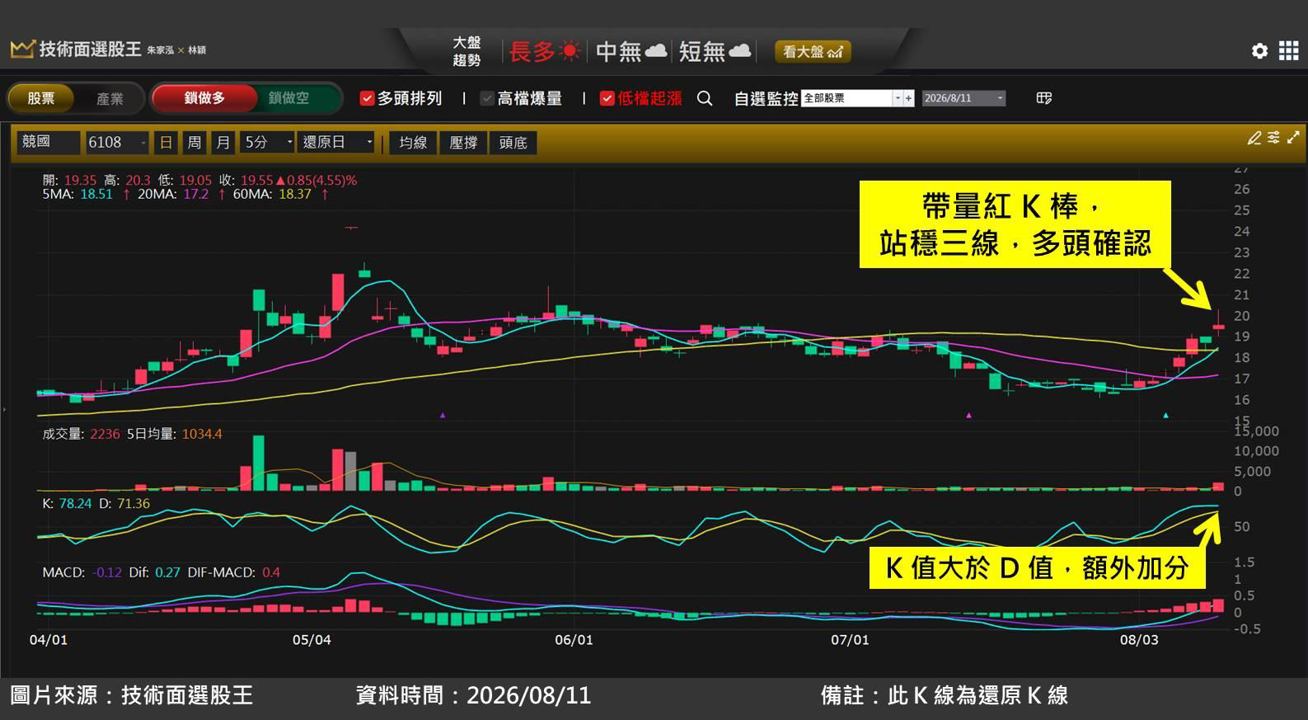Click the 05/04 date on time axis
Viewport: 1308px width, 720px height.
coord(311,640)
